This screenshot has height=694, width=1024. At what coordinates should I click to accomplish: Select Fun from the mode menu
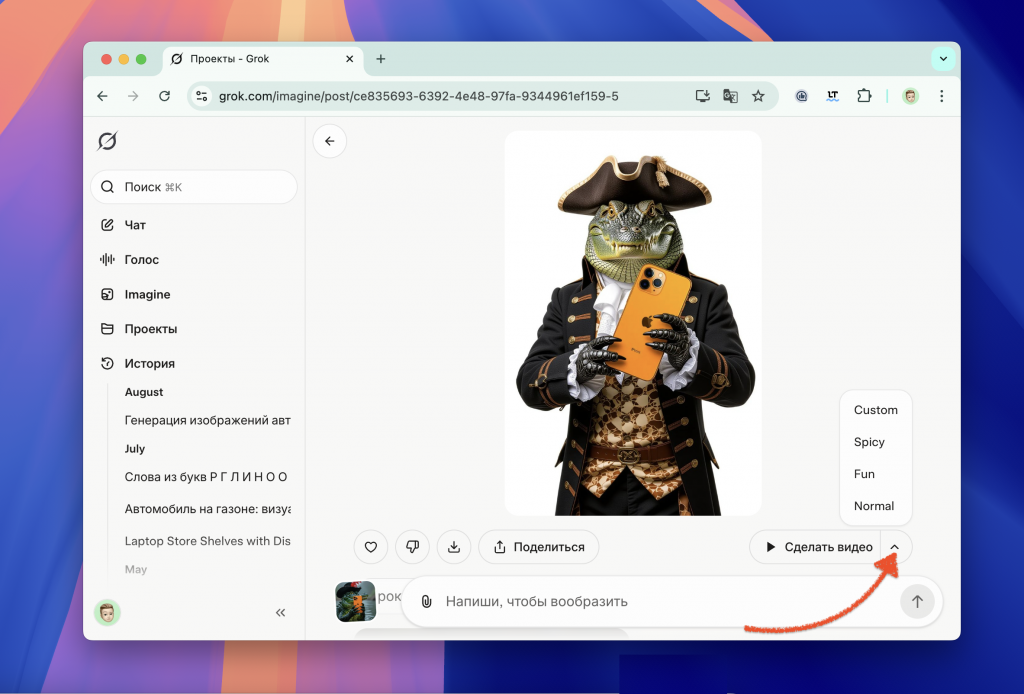864,474
